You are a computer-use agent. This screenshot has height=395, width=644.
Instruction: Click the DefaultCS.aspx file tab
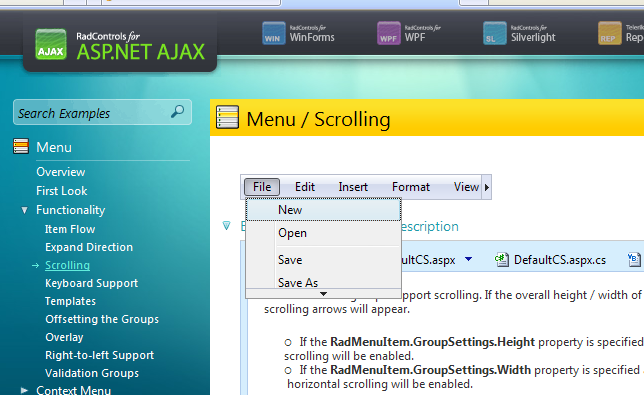428,260
